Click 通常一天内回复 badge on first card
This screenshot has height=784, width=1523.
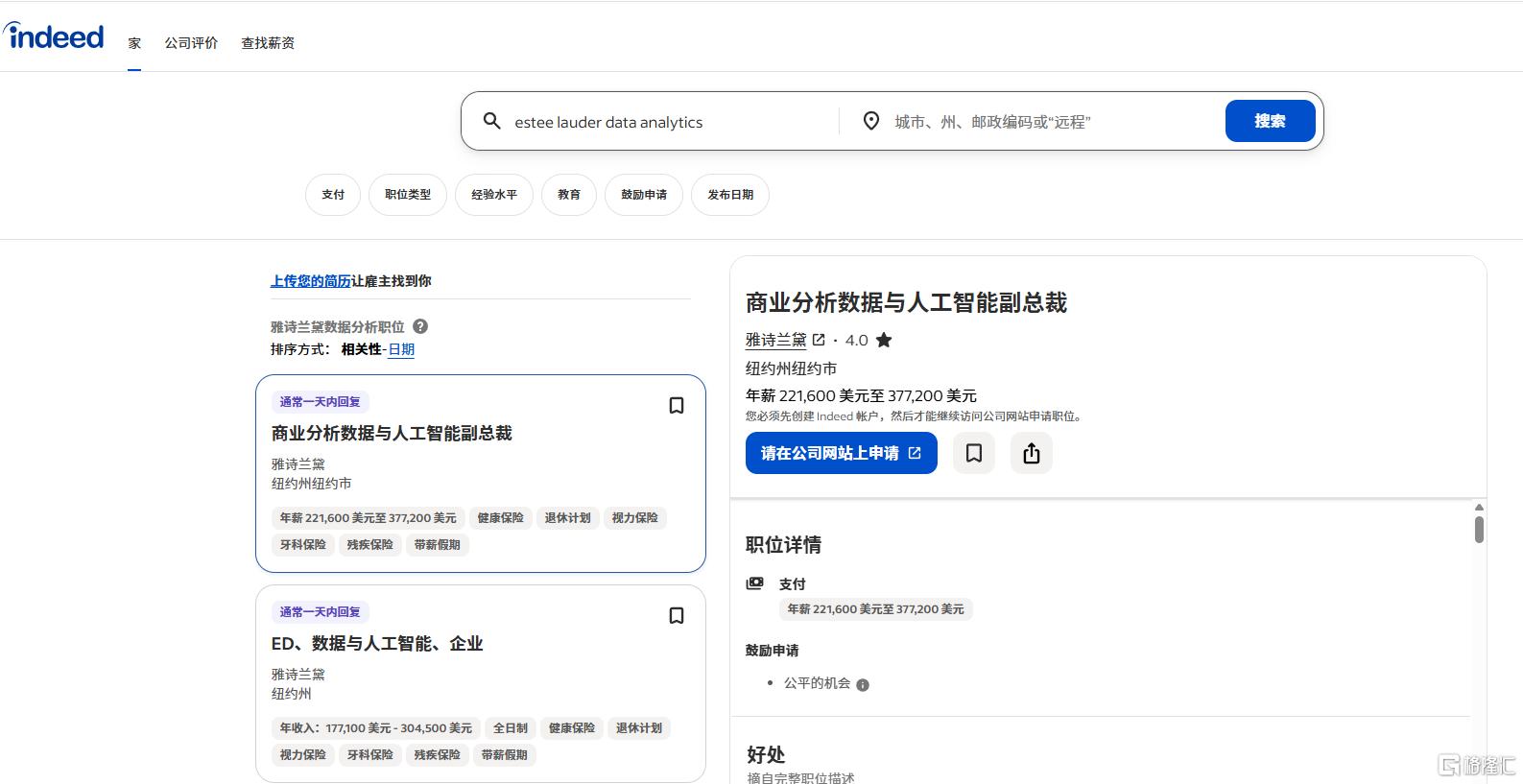321,402
